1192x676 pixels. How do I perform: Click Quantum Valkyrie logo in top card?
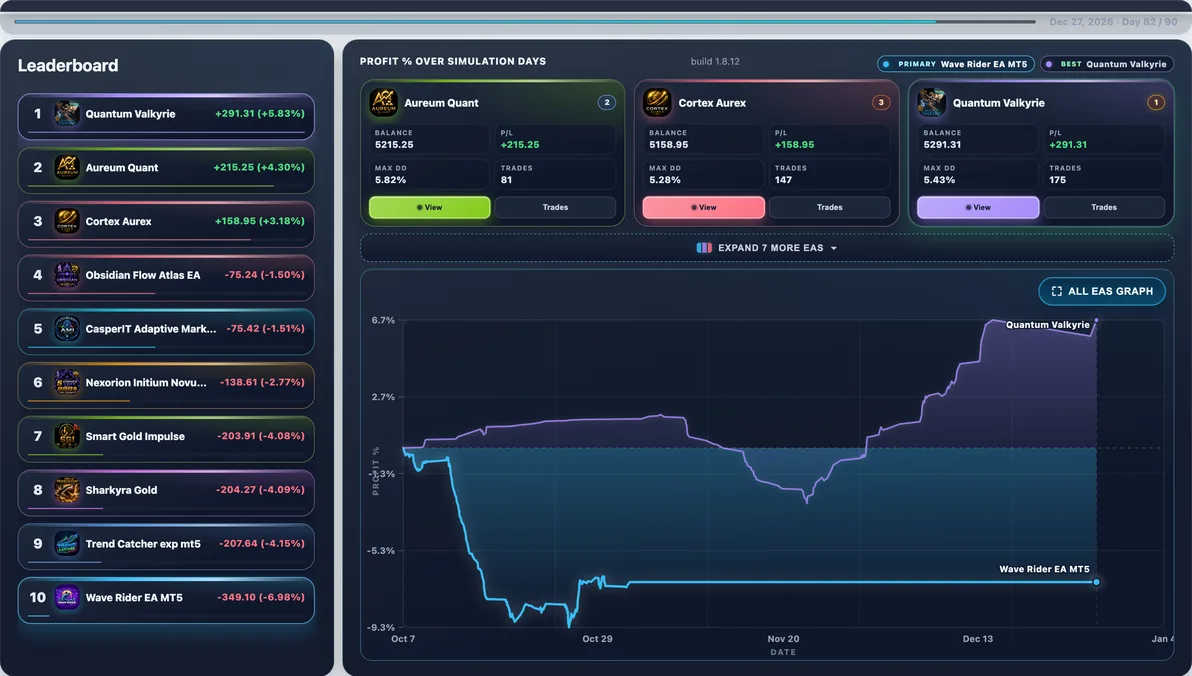931,103
